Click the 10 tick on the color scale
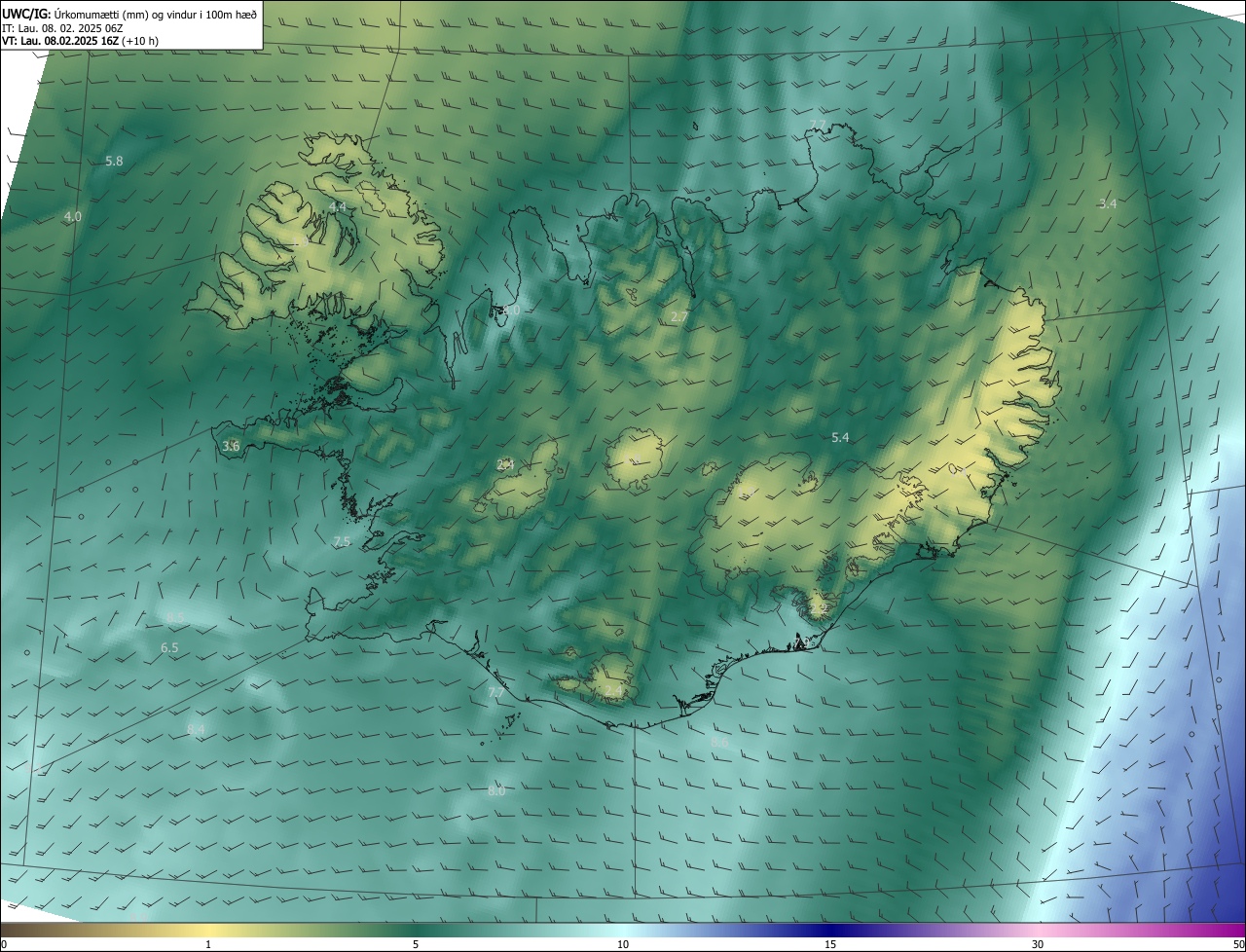The width and height of the screenshot is (1246, 952). pyautogui.click(x=623, y=944)
